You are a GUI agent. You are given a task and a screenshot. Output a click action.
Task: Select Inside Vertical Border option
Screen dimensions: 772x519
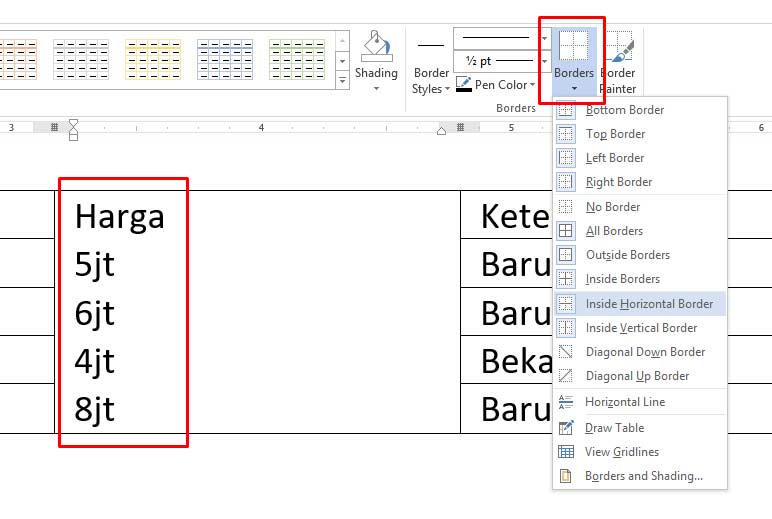[x=640, y=328]
